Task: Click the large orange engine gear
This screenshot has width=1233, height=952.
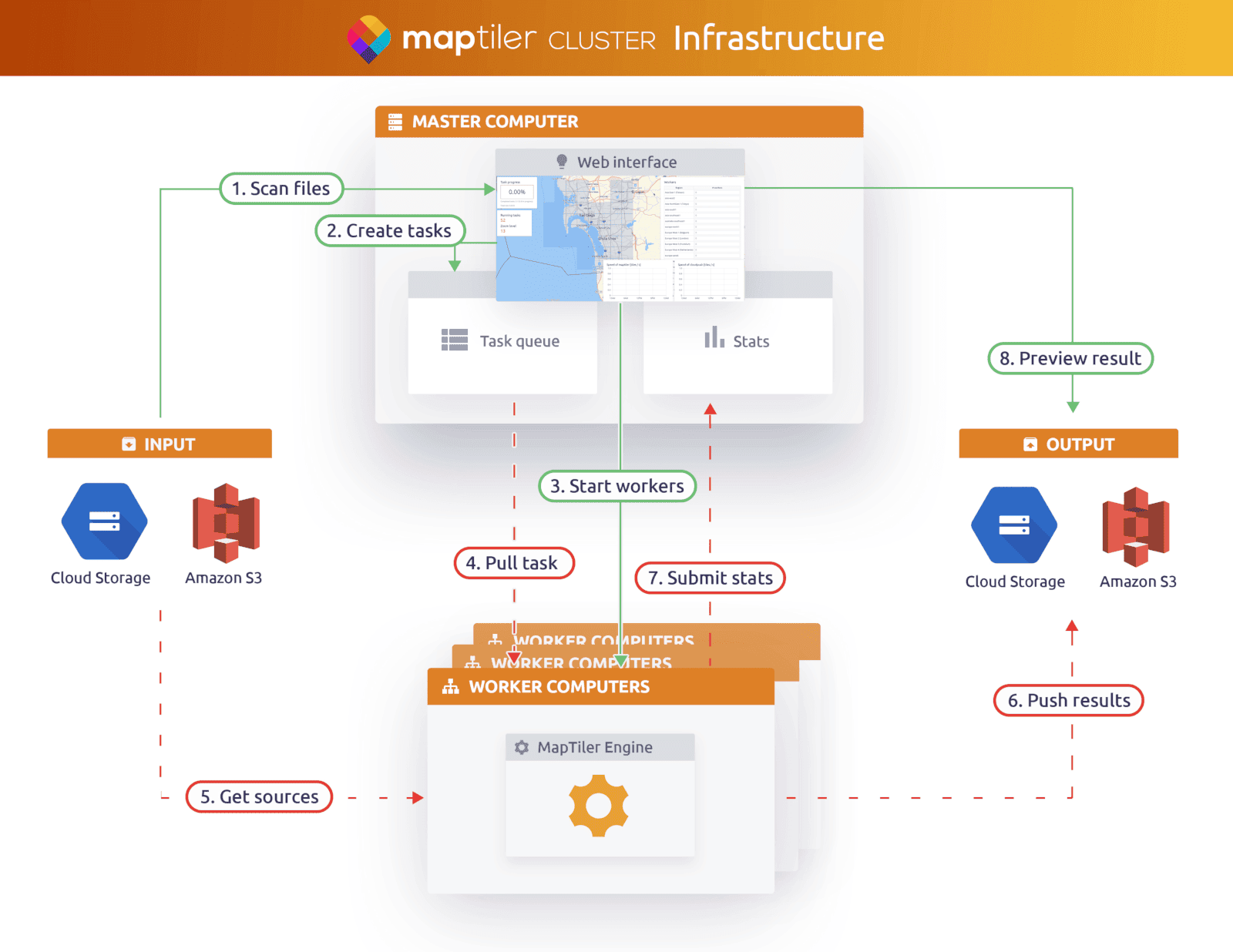Action: [x=599, y=806]
